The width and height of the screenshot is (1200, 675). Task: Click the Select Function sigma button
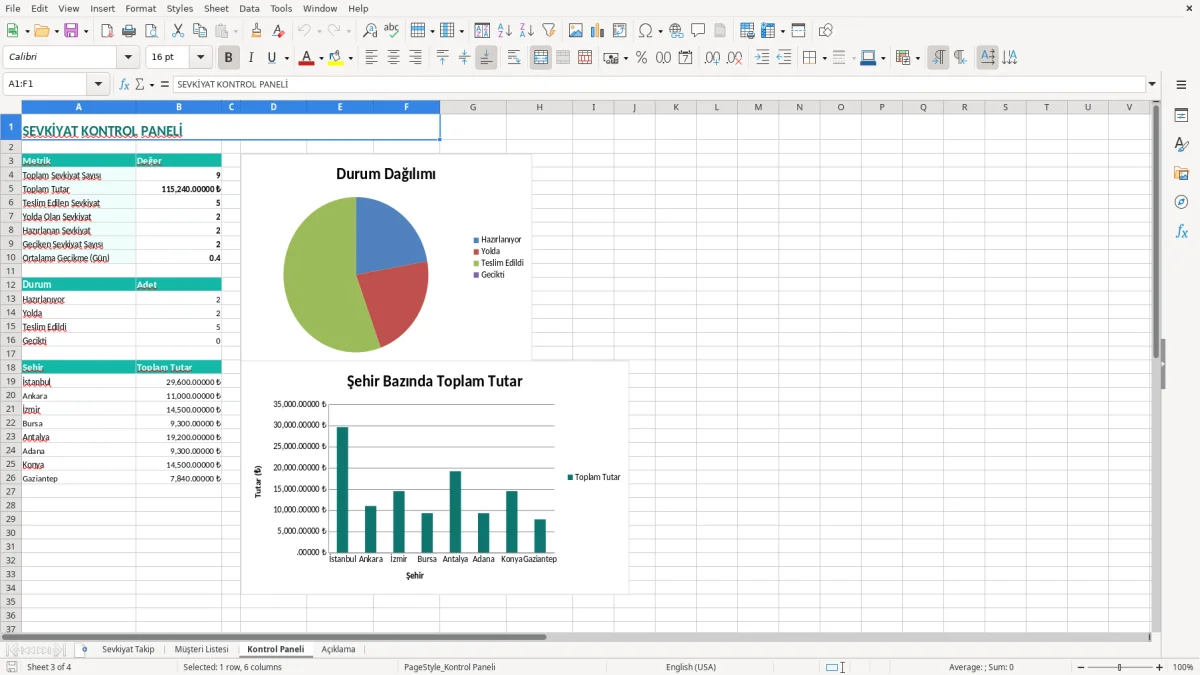click(140, 85)
